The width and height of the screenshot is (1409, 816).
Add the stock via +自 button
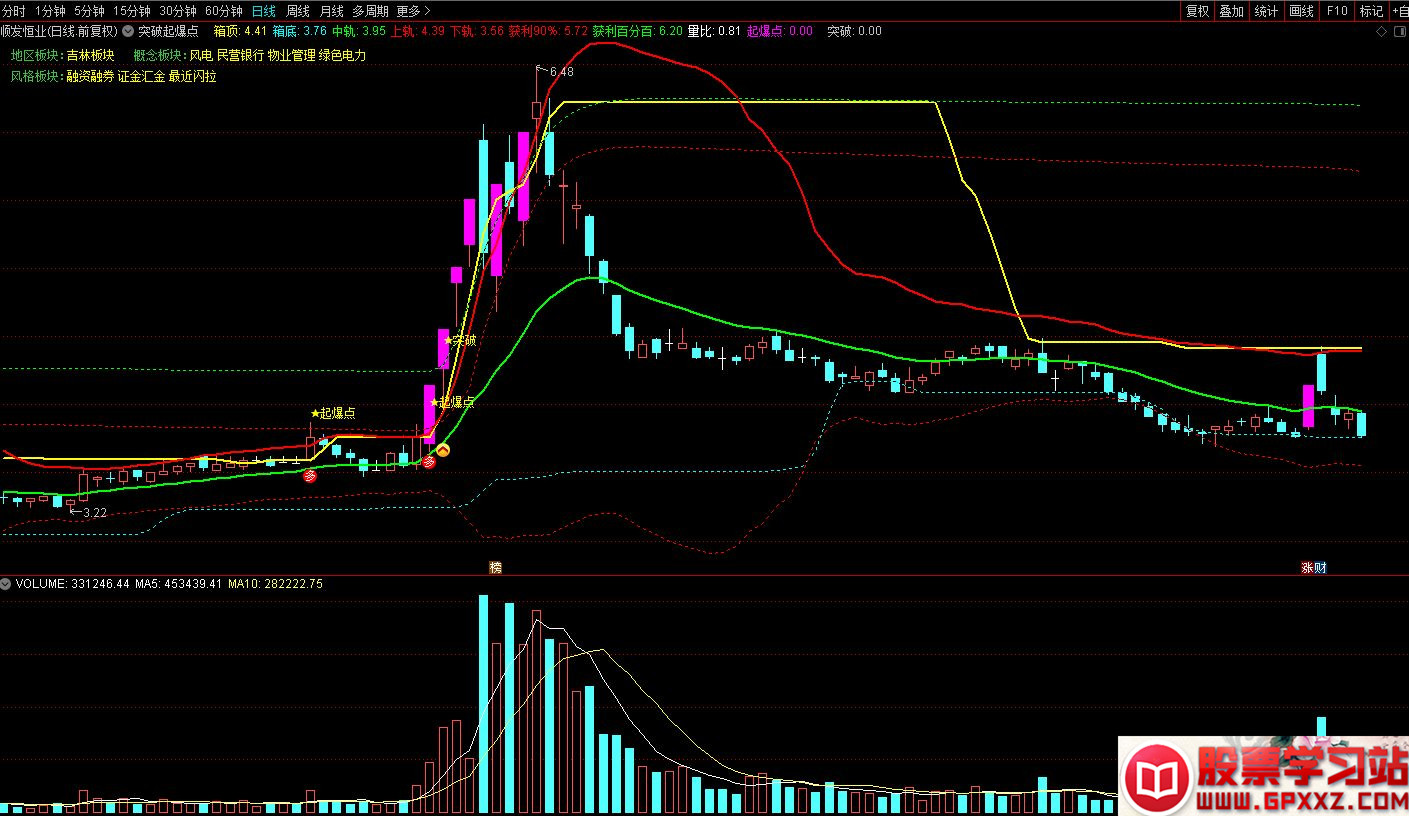pyautogui.click(x=1399, y=11)
